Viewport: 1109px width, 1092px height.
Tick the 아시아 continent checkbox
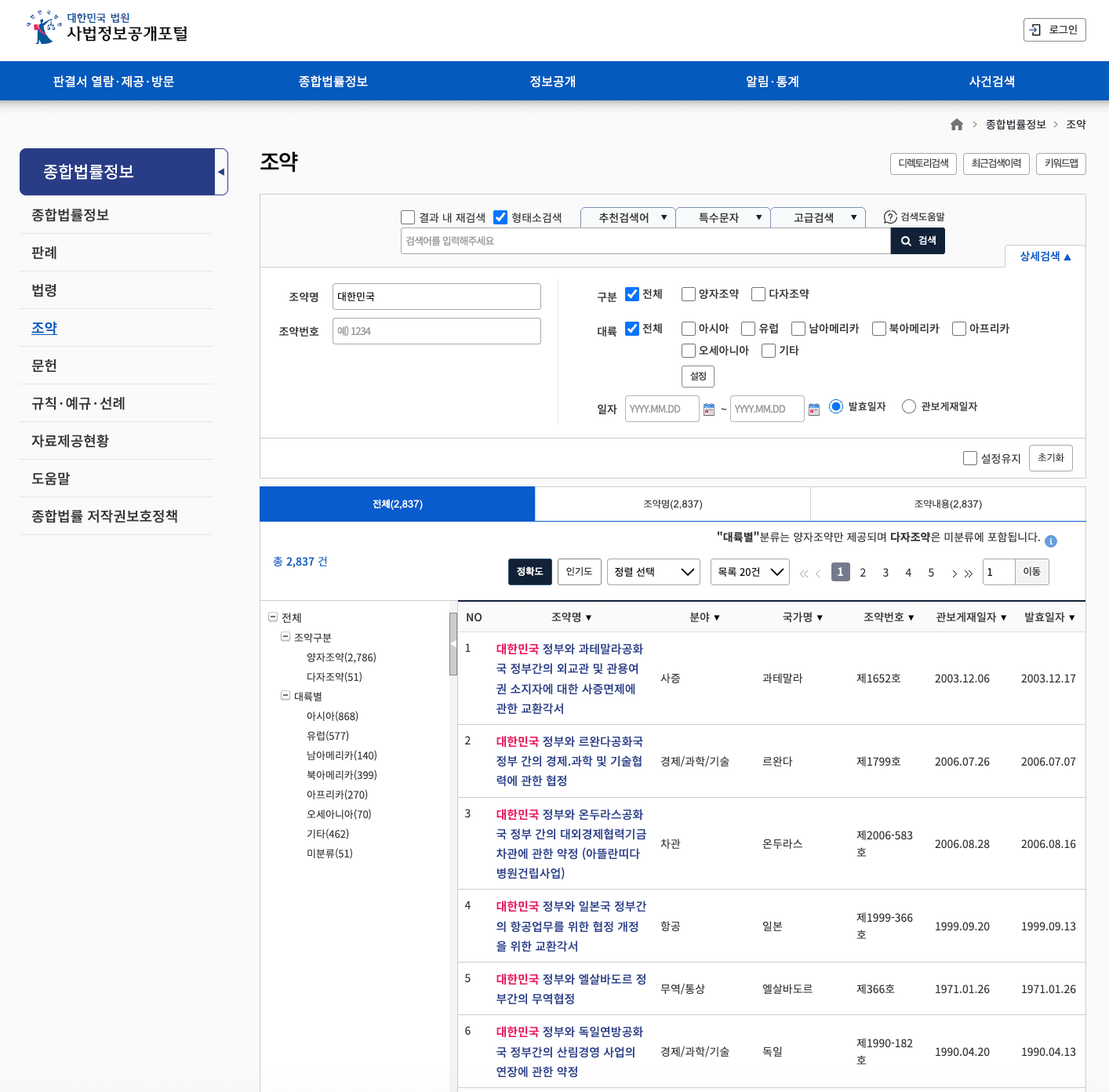click(689, 329)
